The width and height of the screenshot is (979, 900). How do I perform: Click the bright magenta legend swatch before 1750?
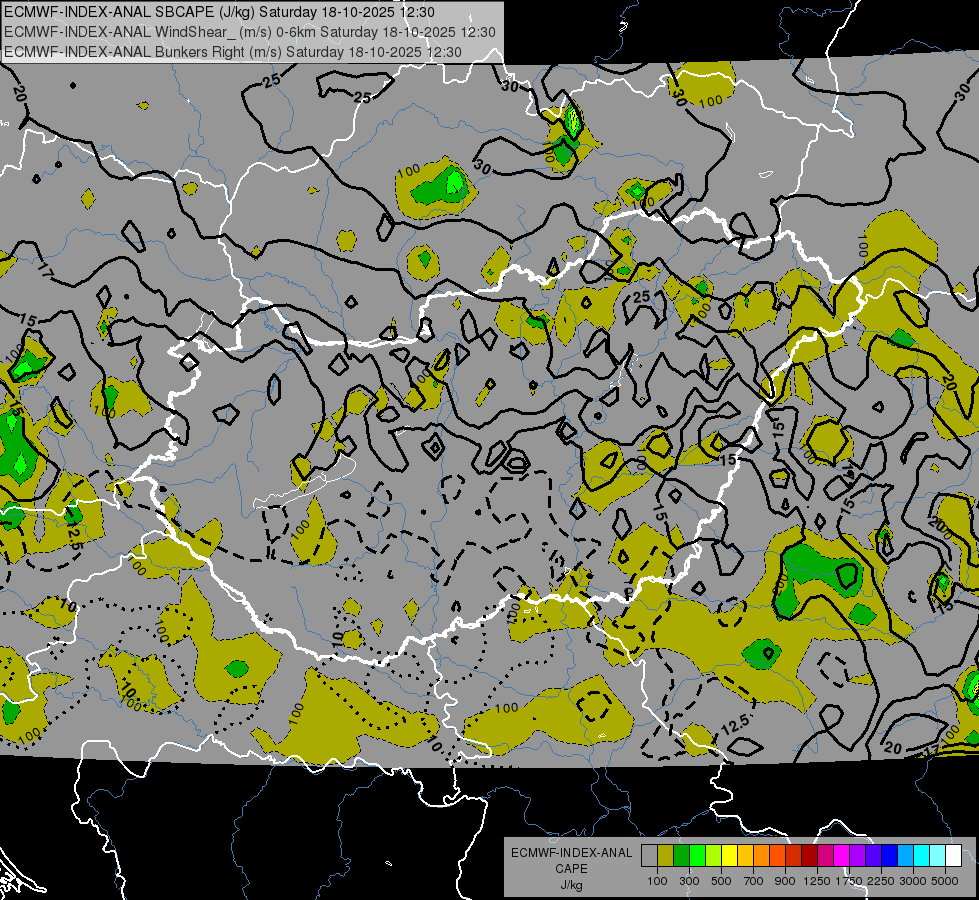coord(842,856)
